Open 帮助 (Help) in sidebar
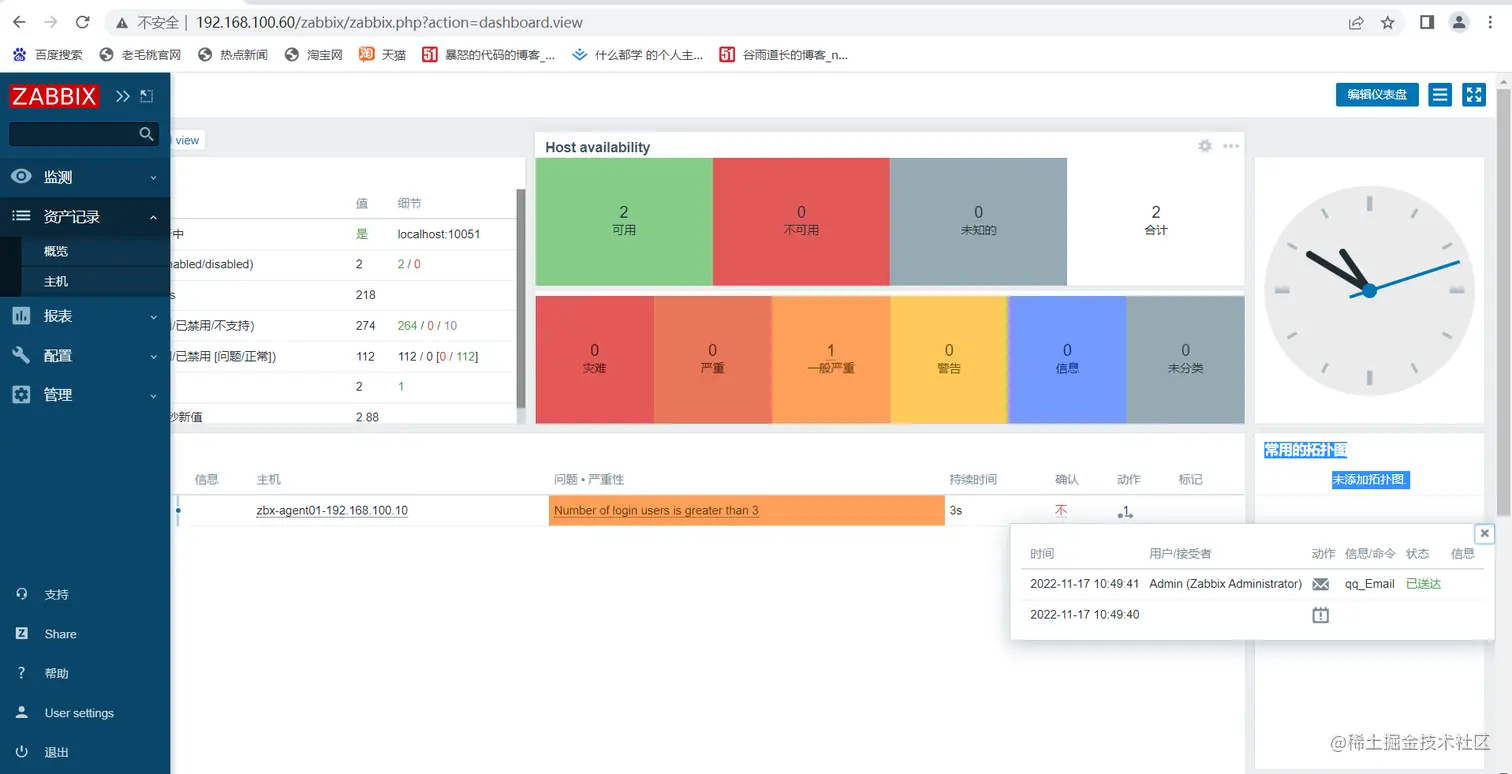The image size is (1512, 774). click(57, 673)
